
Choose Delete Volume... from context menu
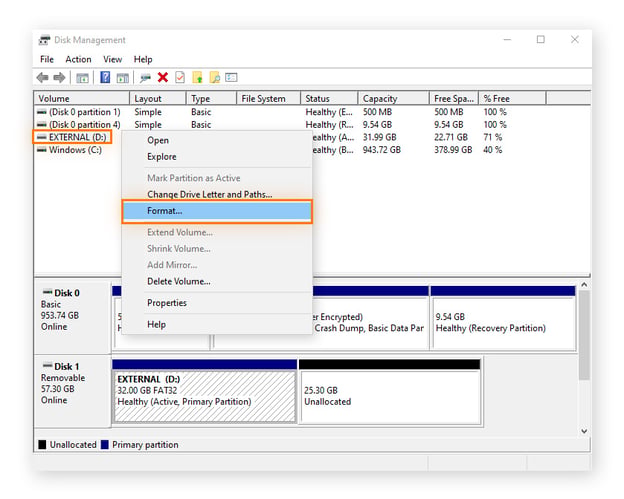tap(217, 281)
